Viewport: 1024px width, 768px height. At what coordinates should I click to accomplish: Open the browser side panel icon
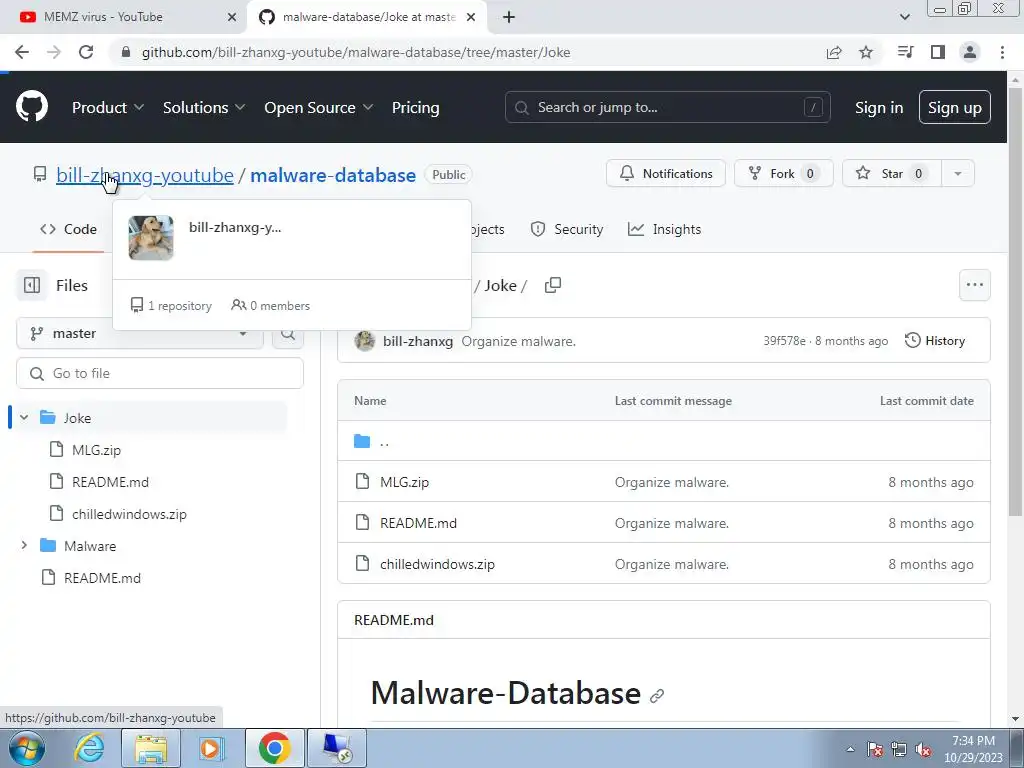[x=938, y=52]
